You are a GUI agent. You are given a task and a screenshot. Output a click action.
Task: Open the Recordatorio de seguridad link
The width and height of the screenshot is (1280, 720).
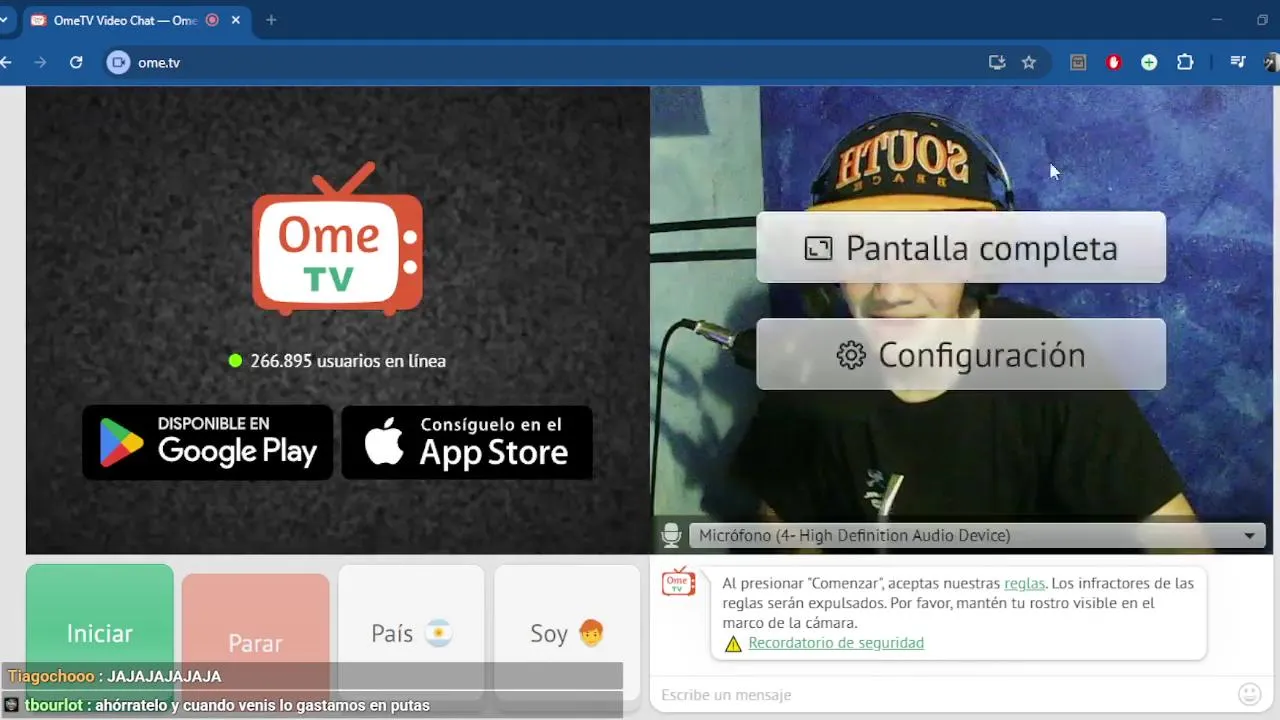[x=836, y=643]
